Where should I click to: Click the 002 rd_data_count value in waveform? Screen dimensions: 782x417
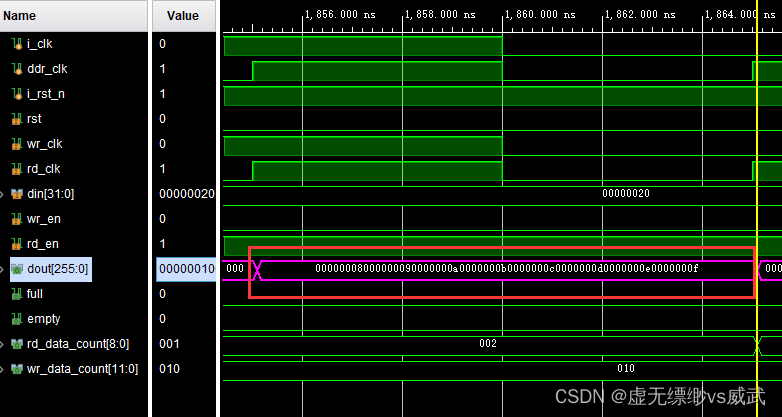pos(488,344)
